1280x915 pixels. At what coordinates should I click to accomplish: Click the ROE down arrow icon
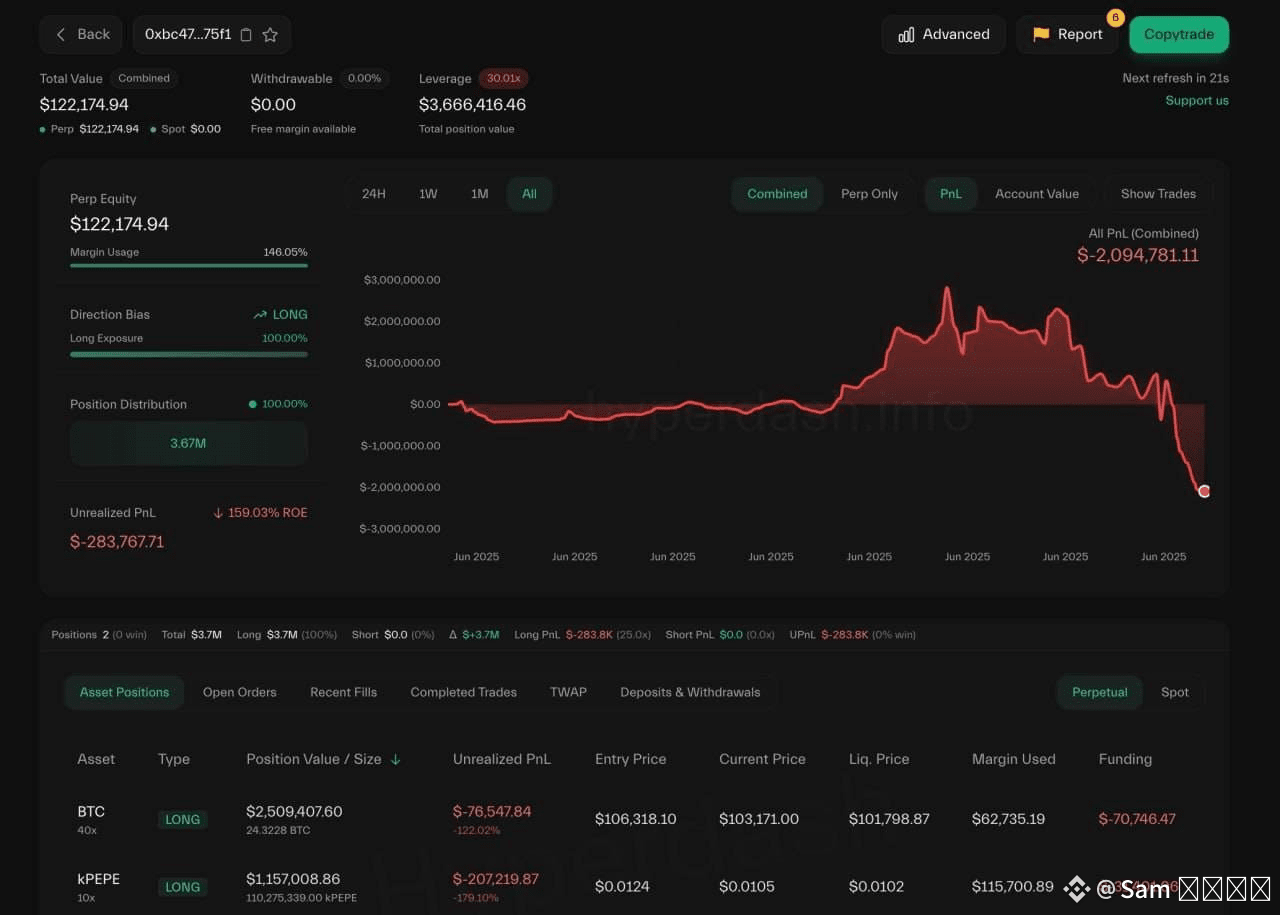coord(218,513)
